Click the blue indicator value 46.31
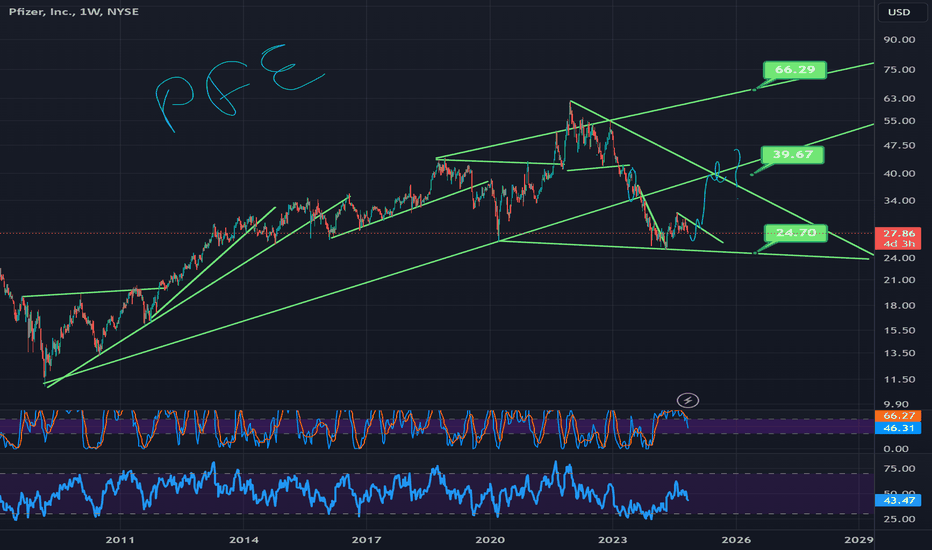This screenshot has height=550, width=932. click(x=899, y=428)
